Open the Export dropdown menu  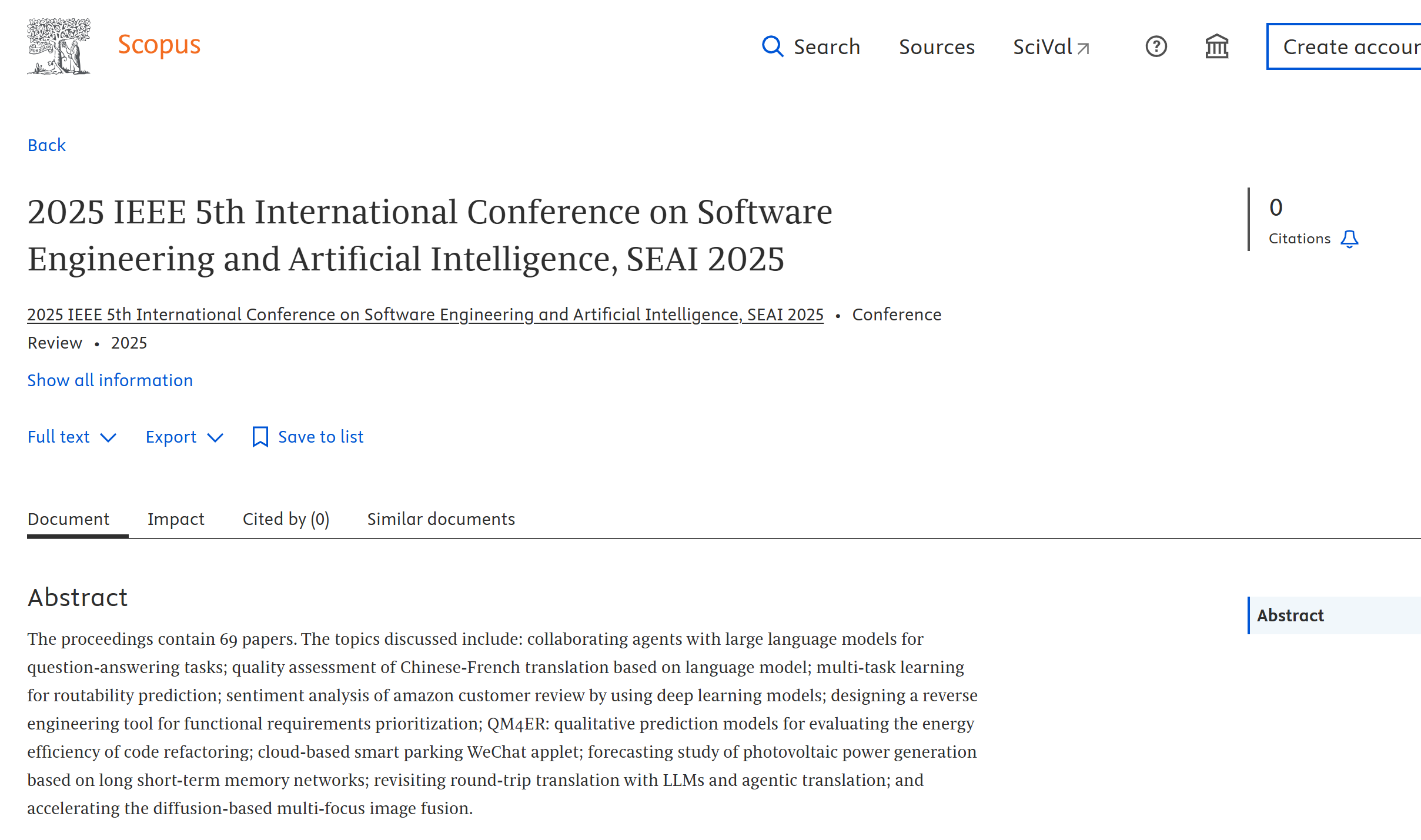184,437
